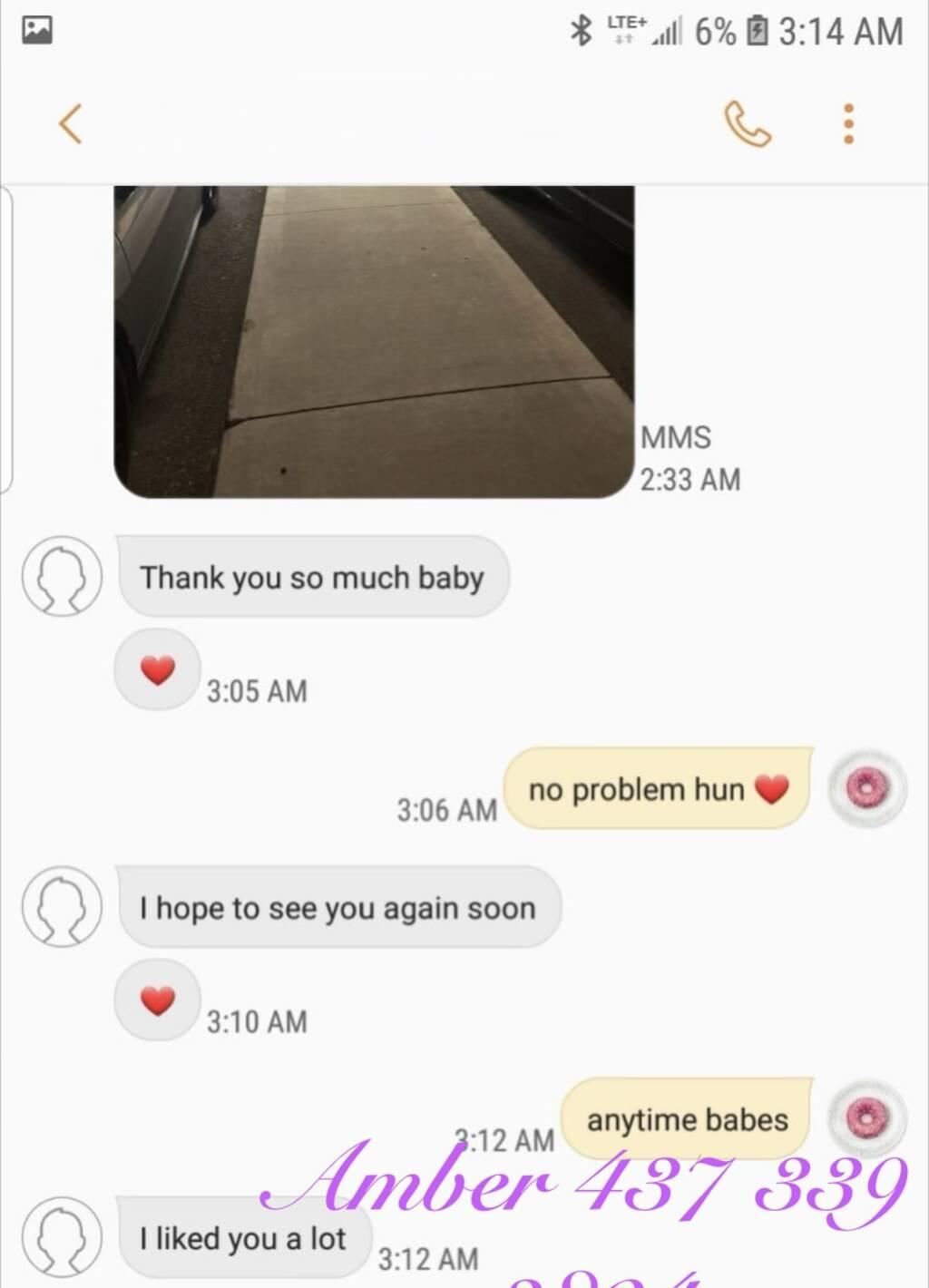Tap the battery indicator showing 6%
Viewport: 929px width, 1288px height.
732,32
